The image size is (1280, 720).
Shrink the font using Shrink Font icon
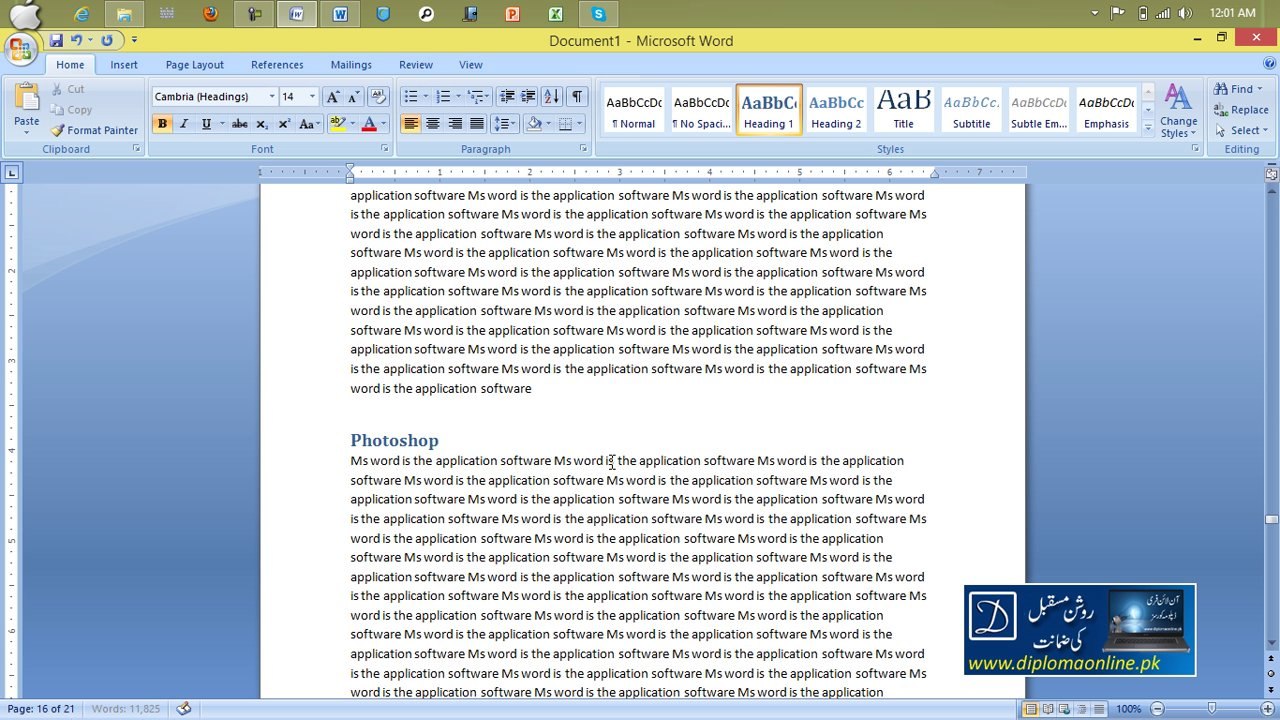click(x=355, y=97)
